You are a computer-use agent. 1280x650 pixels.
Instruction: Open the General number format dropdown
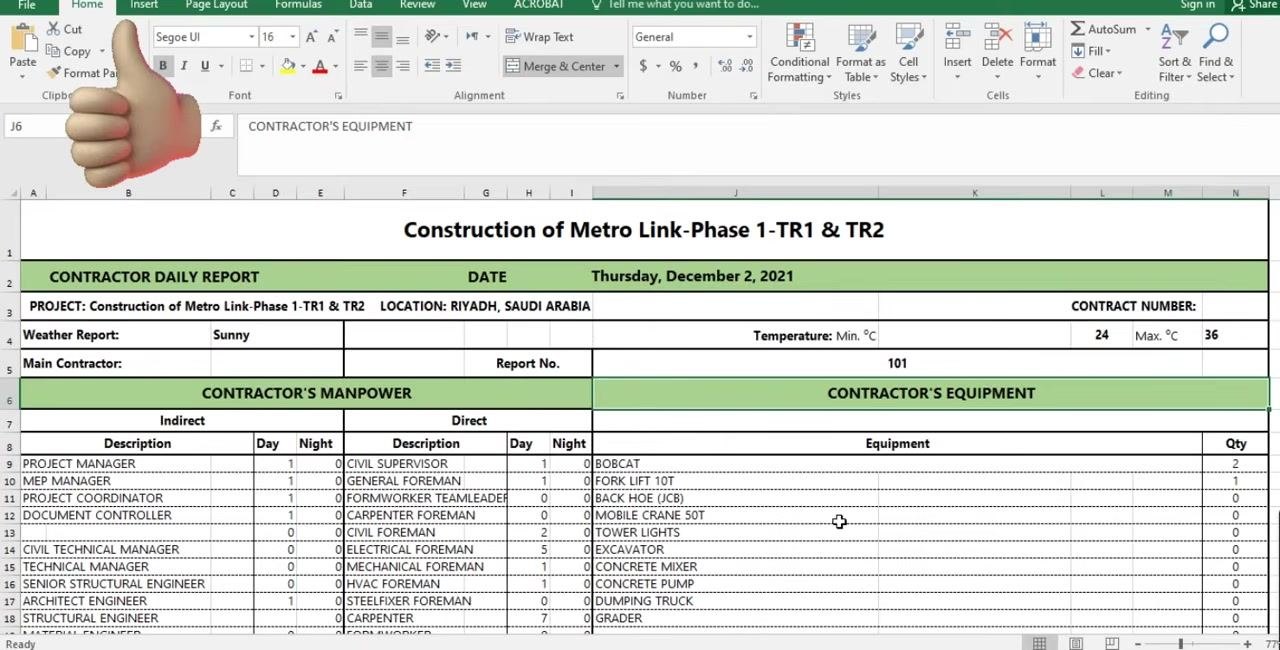click(x=749, y=37)
